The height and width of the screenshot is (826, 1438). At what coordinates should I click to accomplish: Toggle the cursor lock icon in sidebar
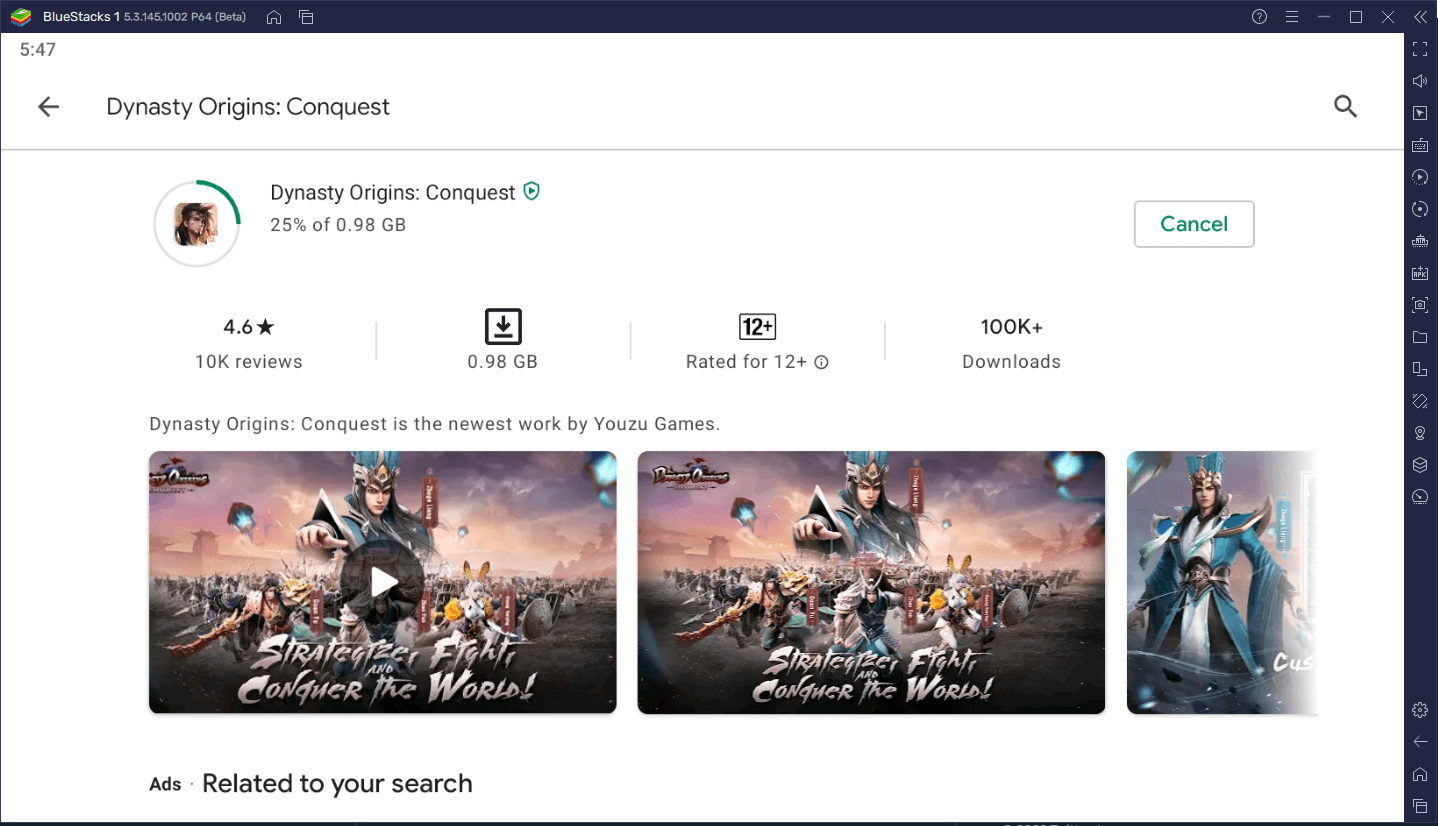(x=1419, y=113)
